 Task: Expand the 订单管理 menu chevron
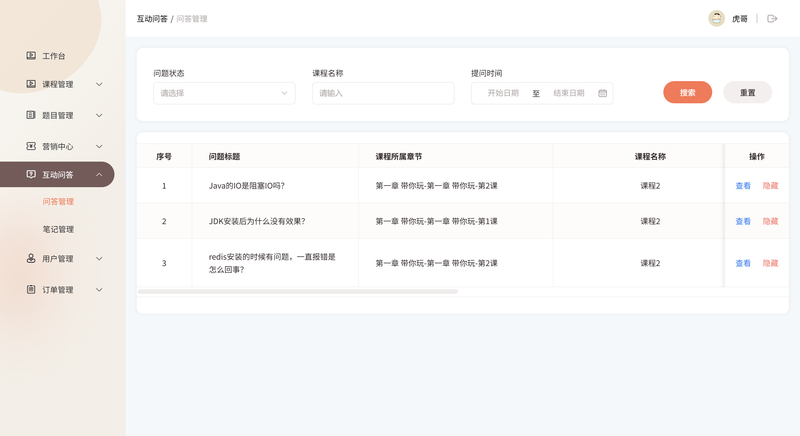tap(99, 290)
